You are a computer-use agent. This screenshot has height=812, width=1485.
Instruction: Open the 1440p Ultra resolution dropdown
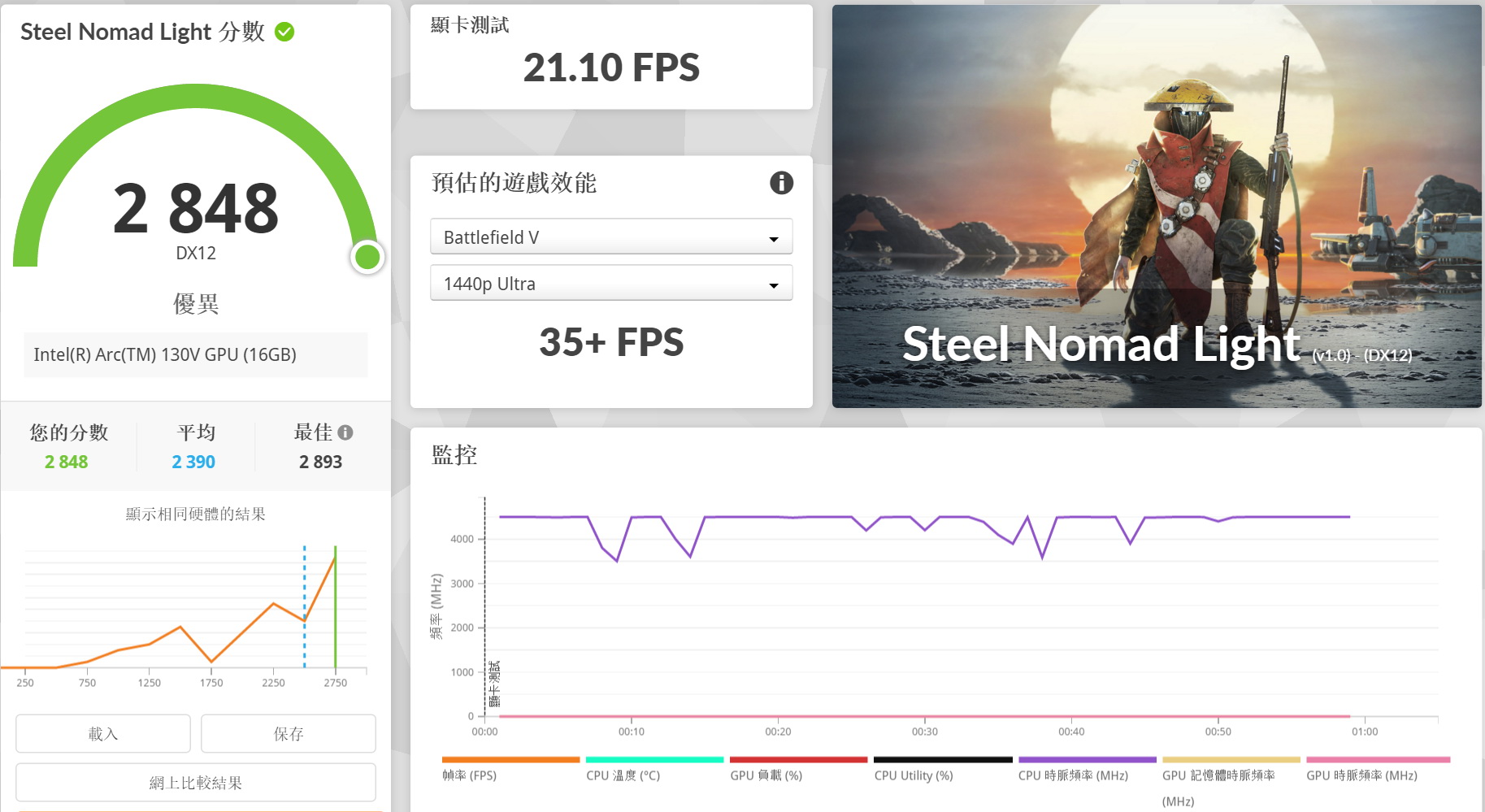click(610, 284)
